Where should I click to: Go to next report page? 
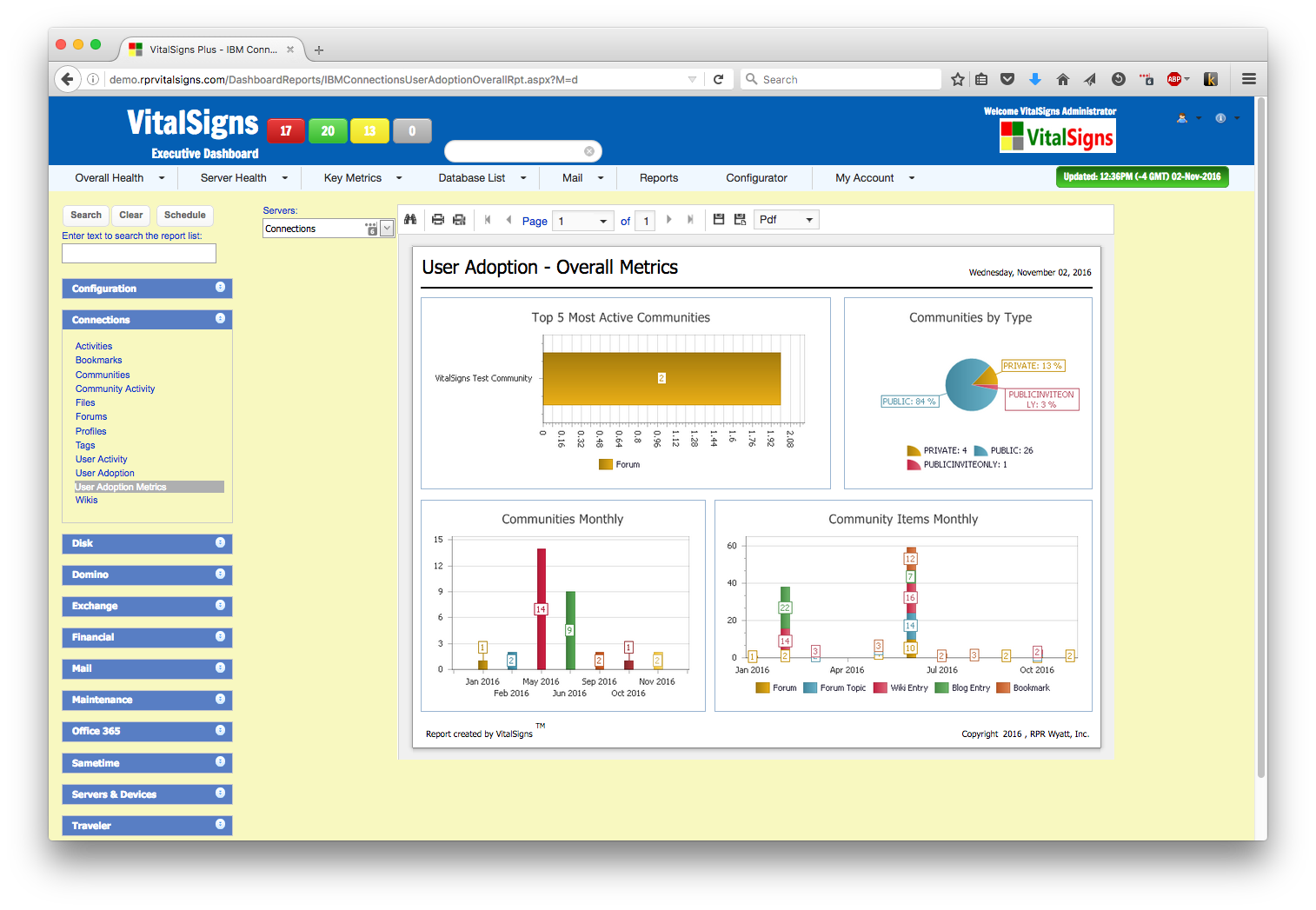(x=669, y=220)
